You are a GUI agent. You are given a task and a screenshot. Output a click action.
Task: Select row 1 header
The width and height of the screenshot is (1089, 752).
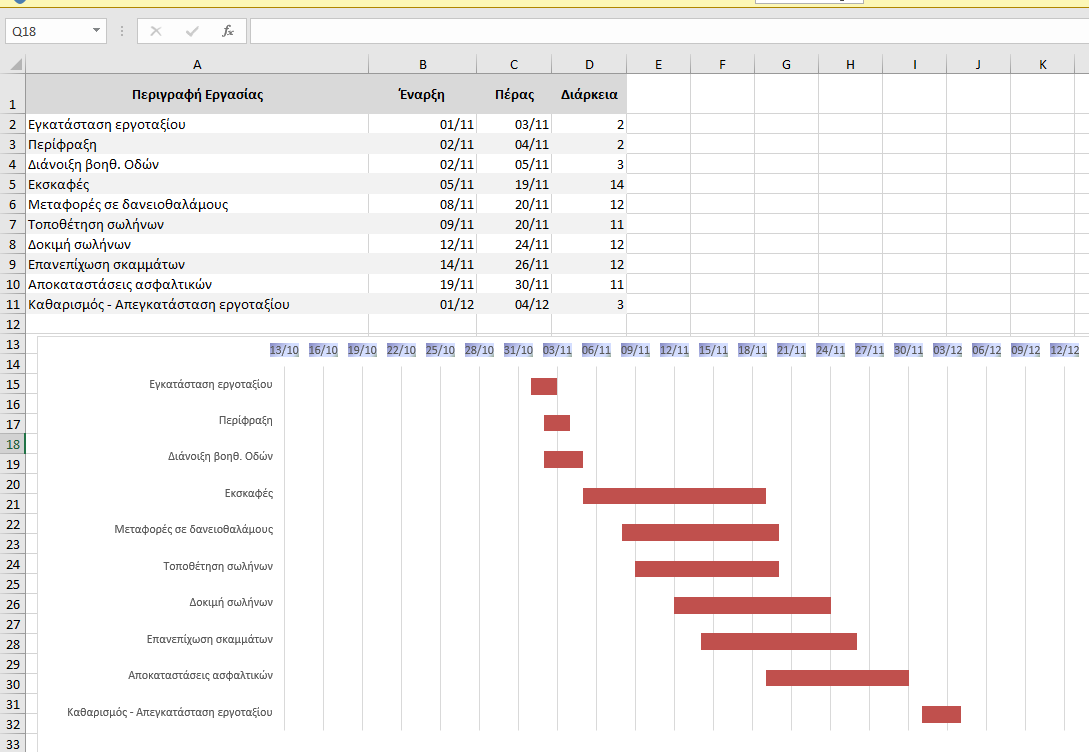coord(13,94)
